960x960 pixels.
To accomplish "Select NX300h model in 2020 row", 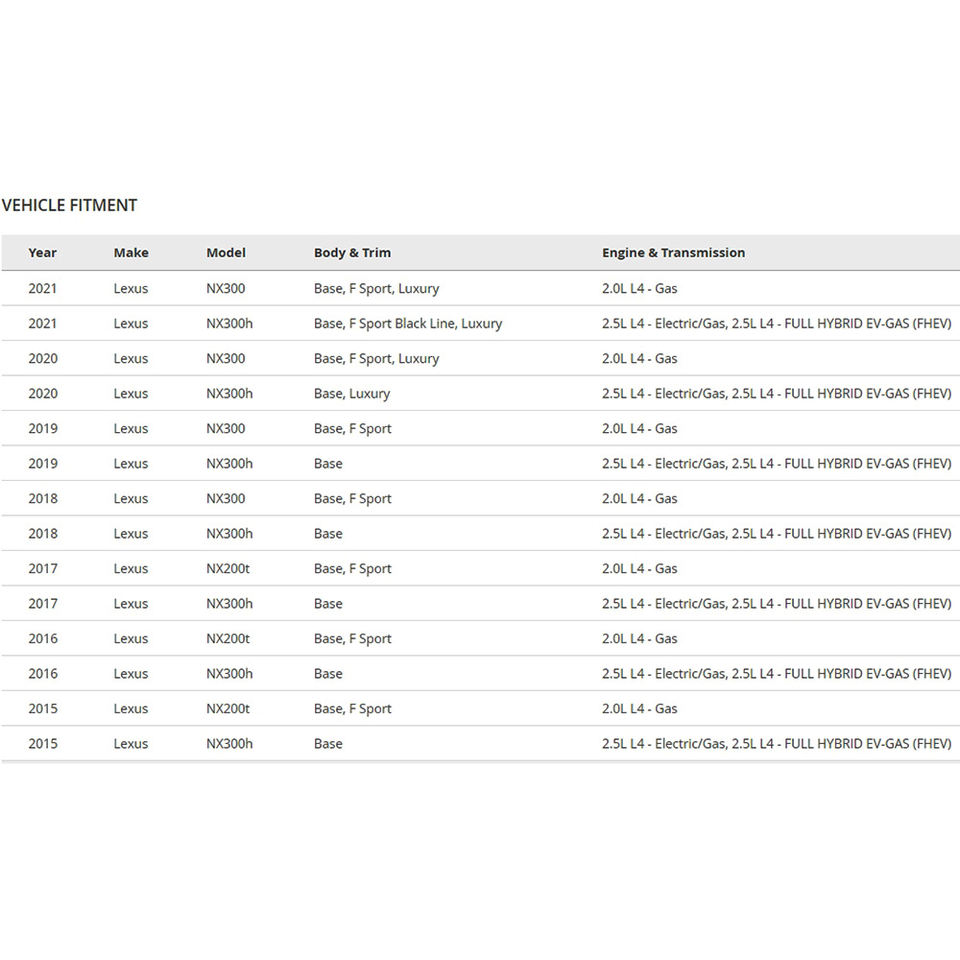I will 230,394.
